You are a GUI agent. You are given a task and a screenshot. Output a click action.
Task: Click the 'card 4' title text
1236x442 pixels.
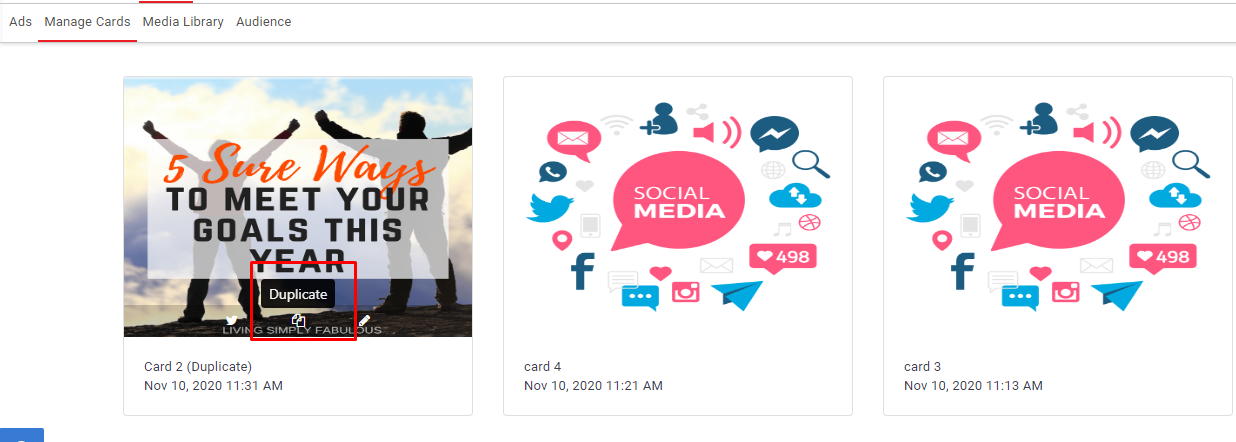pyautogui.click(x=543, y=367)
